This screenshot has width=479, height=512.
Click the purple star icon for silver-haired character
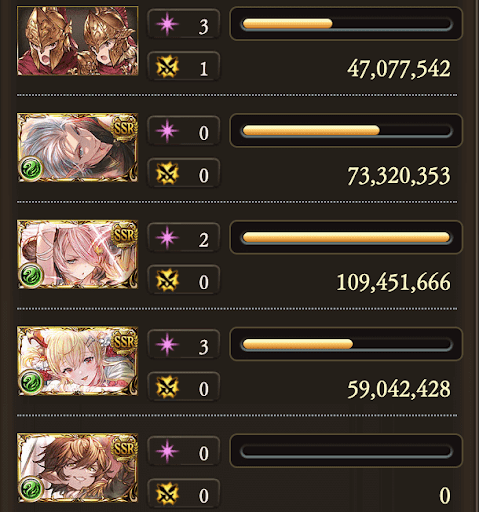pos(167,131)
